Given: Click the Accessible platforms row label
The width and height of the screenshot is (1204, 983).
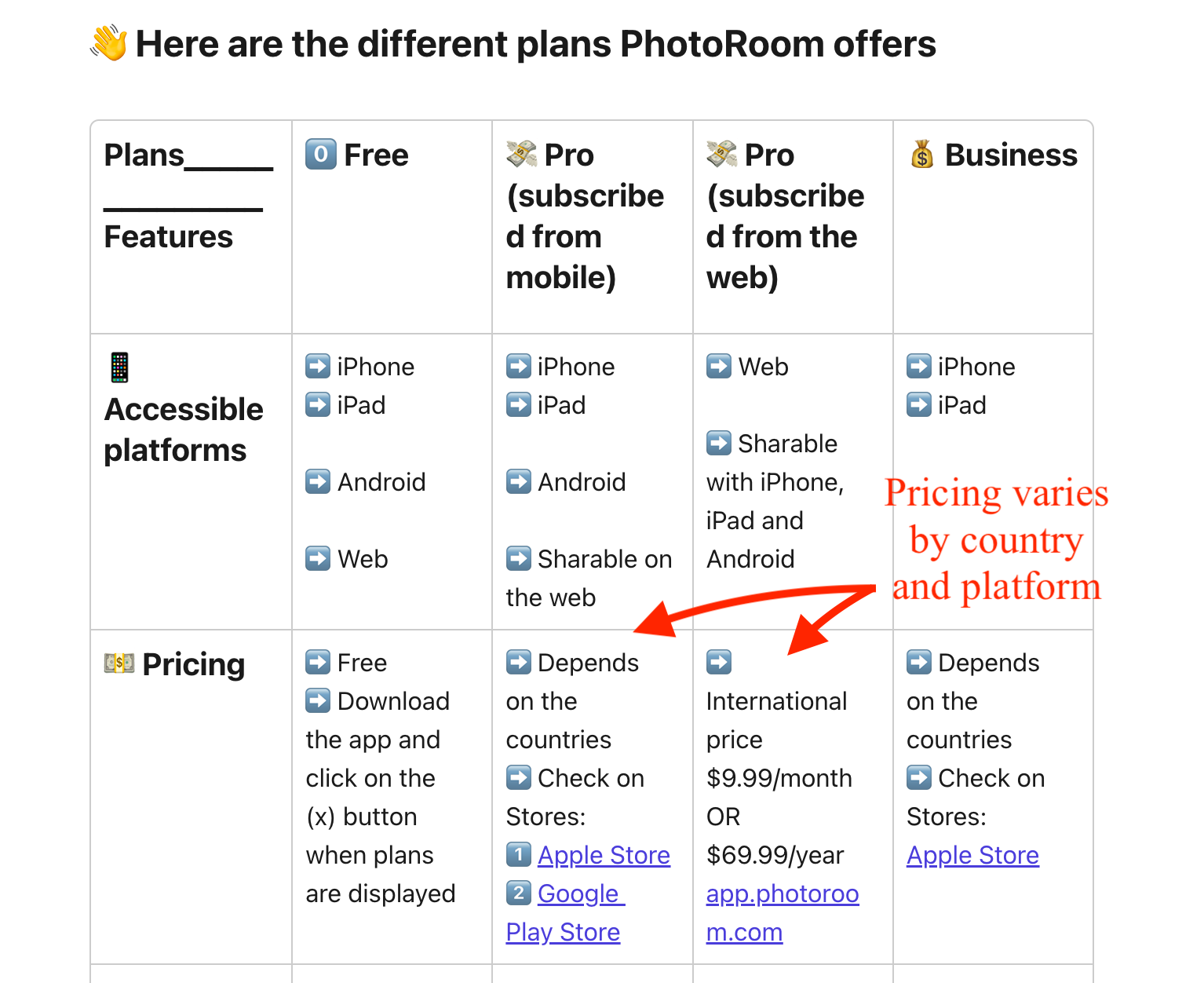Looking at the screenshot, I should pyautogui.click(x=184, y=429).
